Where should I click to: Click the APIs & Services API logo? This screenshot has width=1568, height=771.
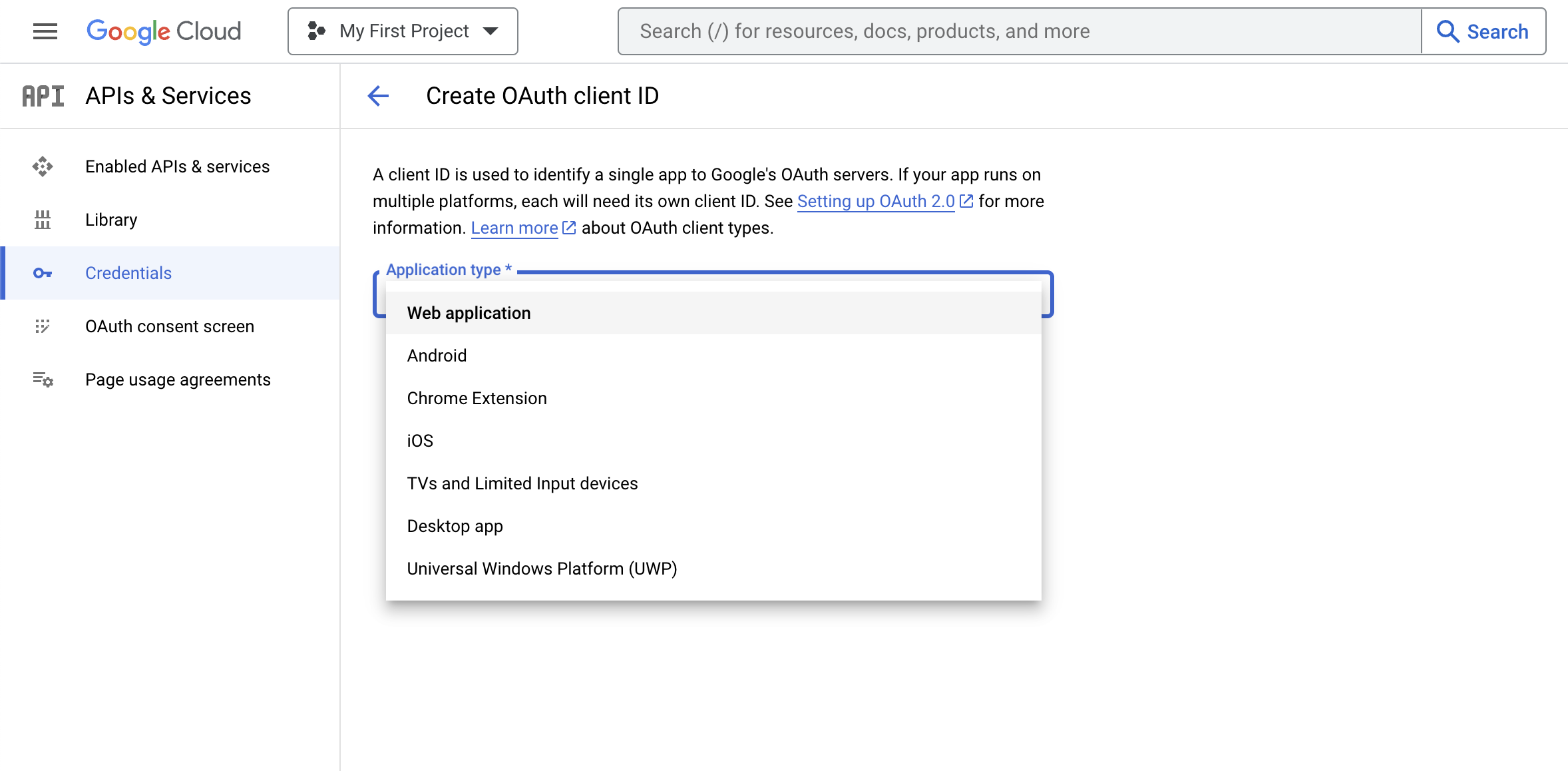(43, 95)
